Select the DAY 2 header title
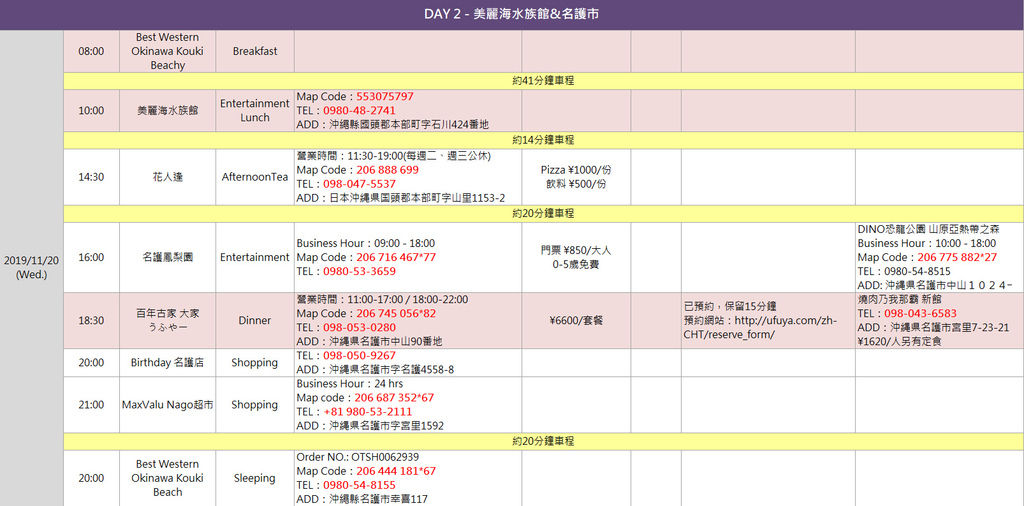 (511, 14)
